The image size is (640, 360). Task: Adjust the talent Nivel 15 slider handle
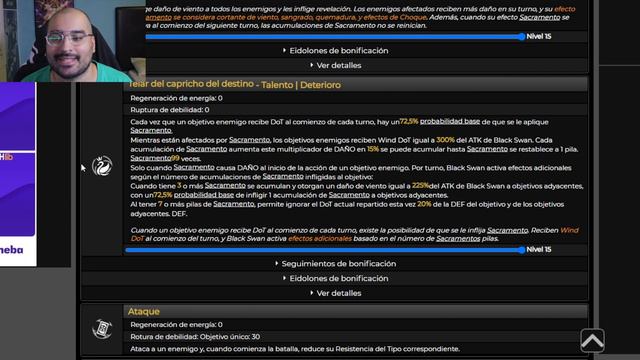coord(521,250)
